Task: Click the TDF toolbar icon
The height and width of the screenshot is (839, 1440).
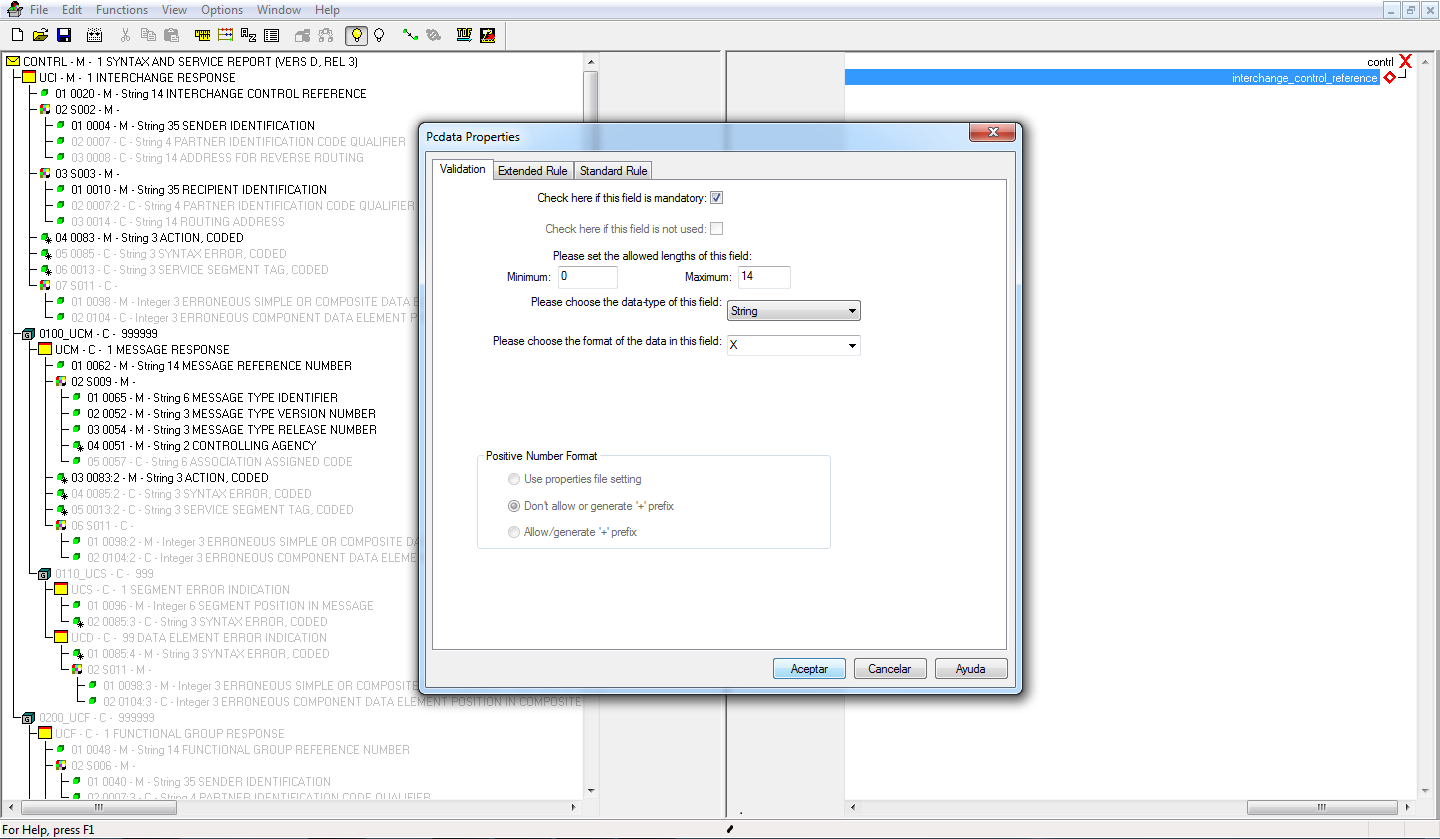Action: point(463,34)
